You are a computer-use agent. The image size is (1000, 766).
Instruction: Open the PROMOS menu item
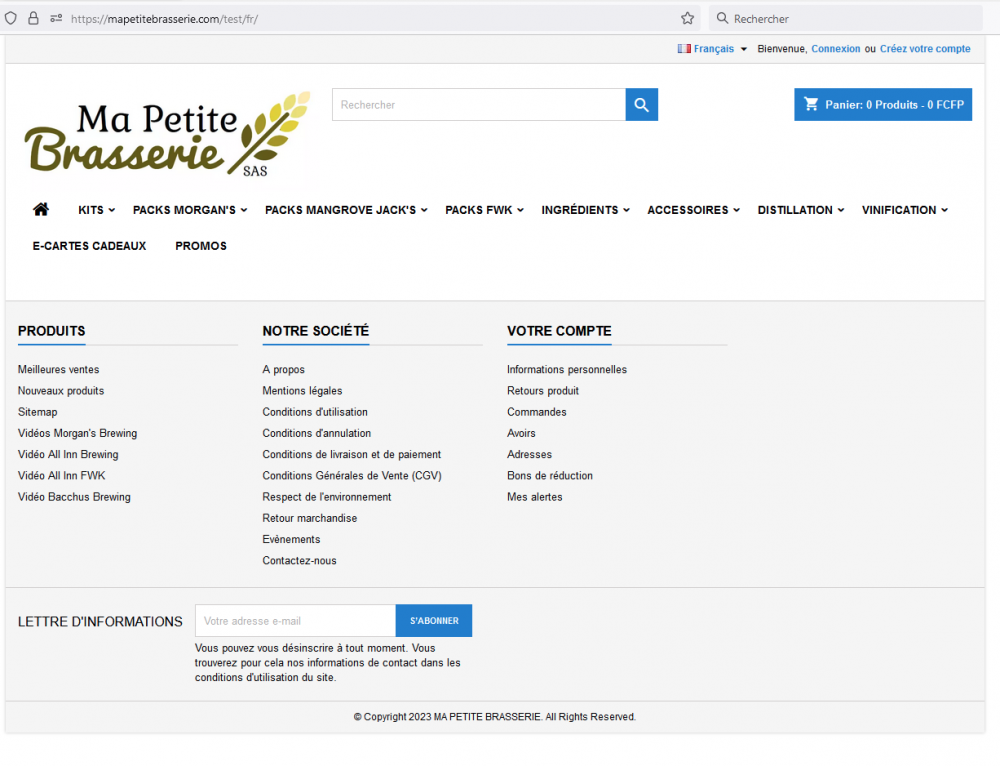201,246
